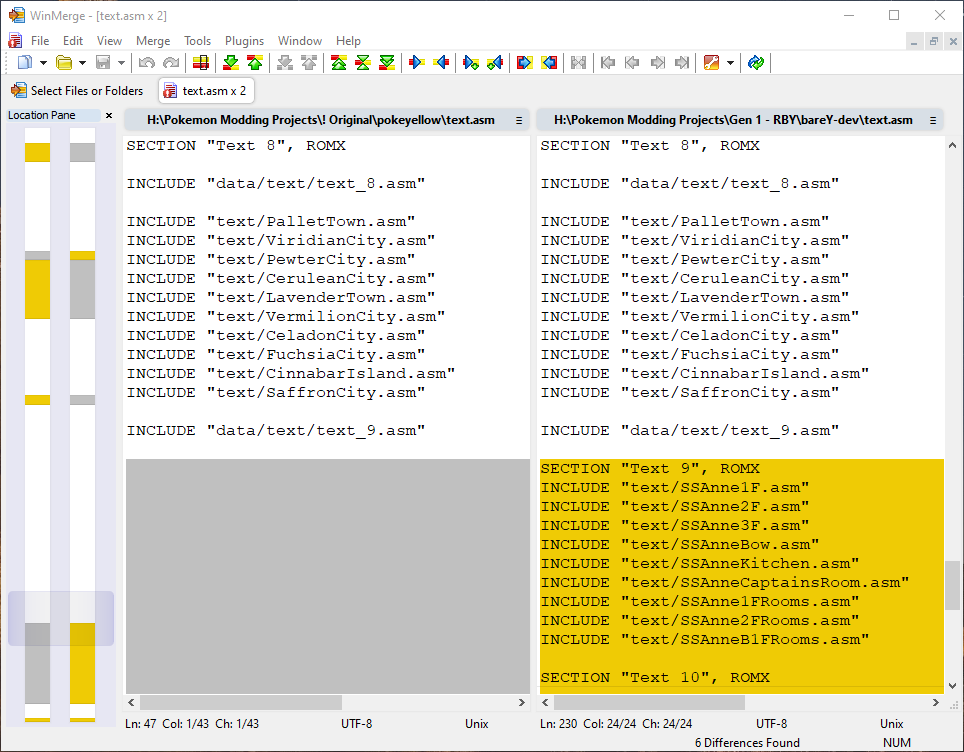
Task: Click Copy to Right blue arrow icon
Action: (x=416, y=63)
